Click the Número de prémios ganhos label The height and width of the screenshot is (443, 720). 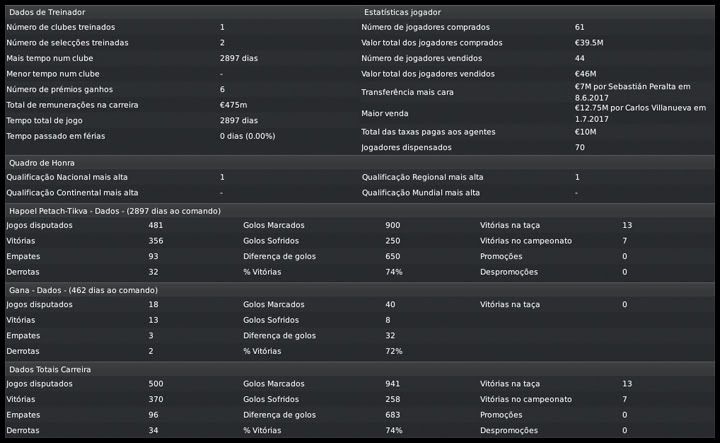click(x=64, y=89)
